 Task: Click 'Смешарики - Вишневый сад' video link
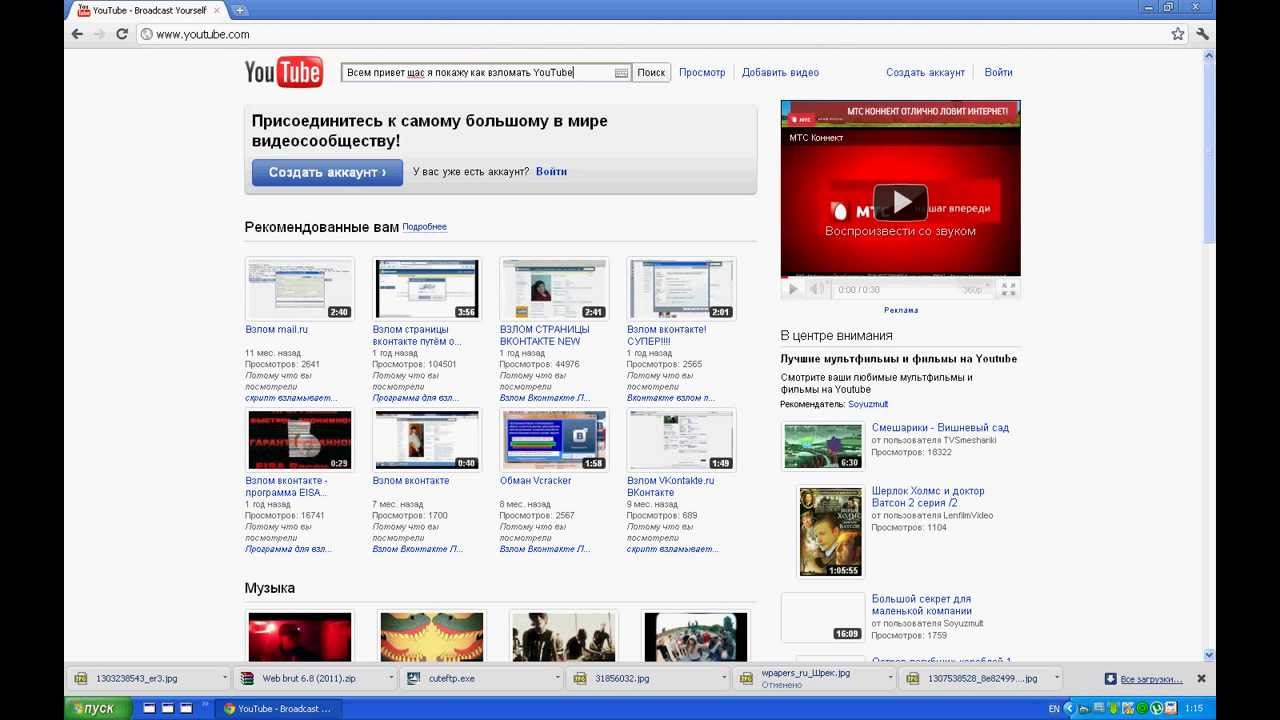point(940,428)
